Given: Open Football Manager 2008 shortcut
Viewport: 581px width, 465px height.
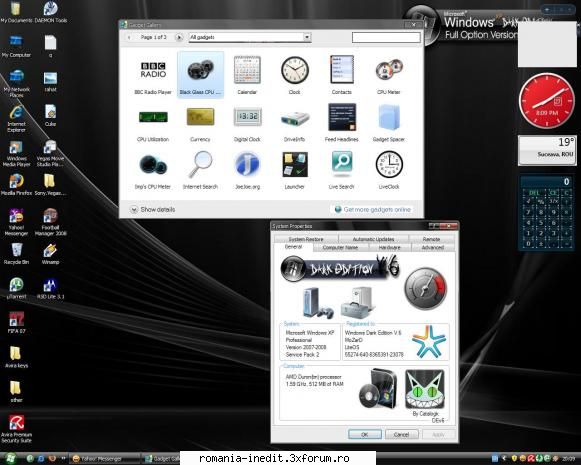Looking at the screenshot, I should [50, 222].
